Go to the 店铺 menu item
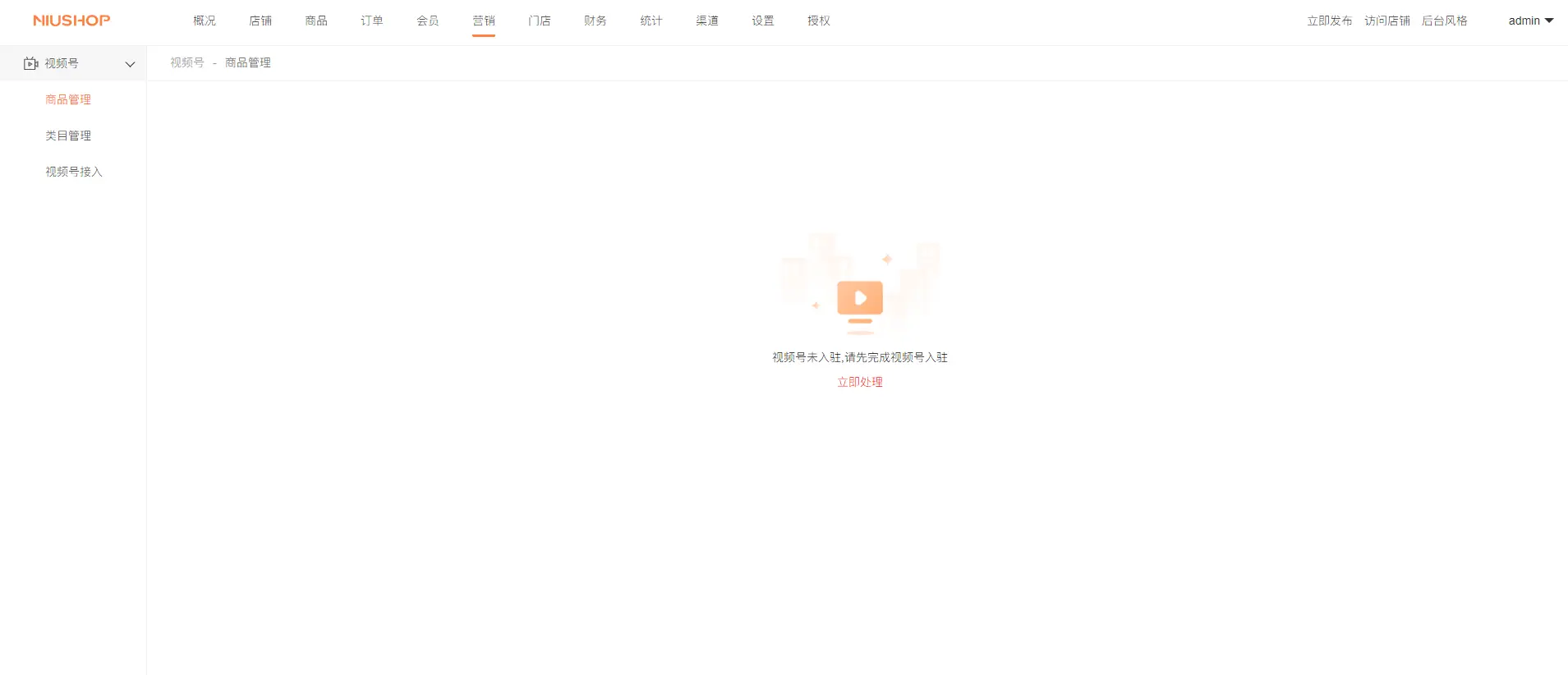Screen dimensions: 1568x675 tap(260, 21)
